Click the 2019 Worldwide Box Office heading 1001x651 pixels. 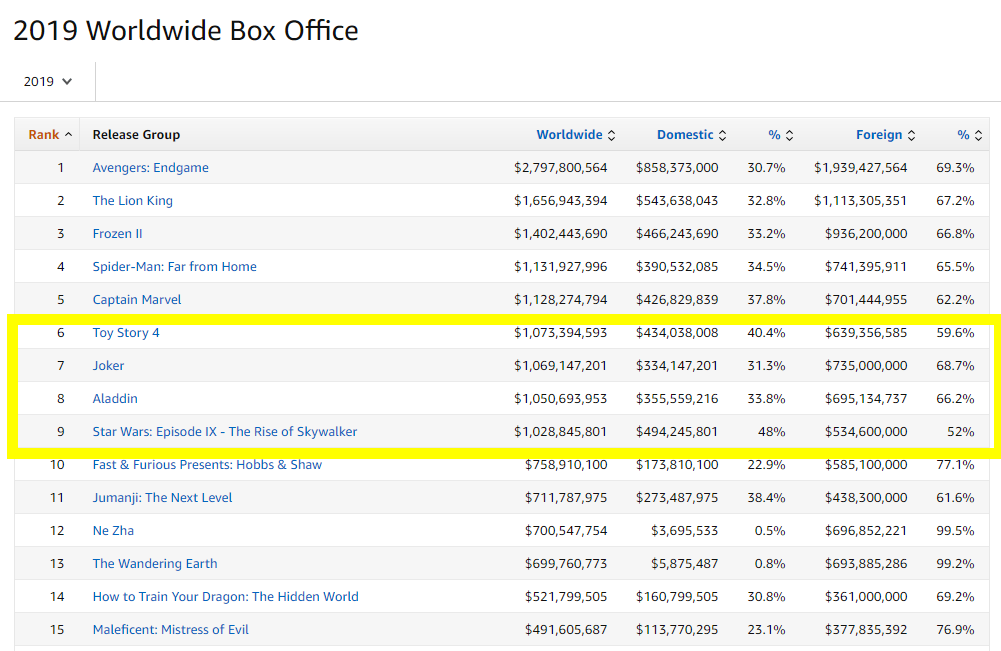pos(186,31)
